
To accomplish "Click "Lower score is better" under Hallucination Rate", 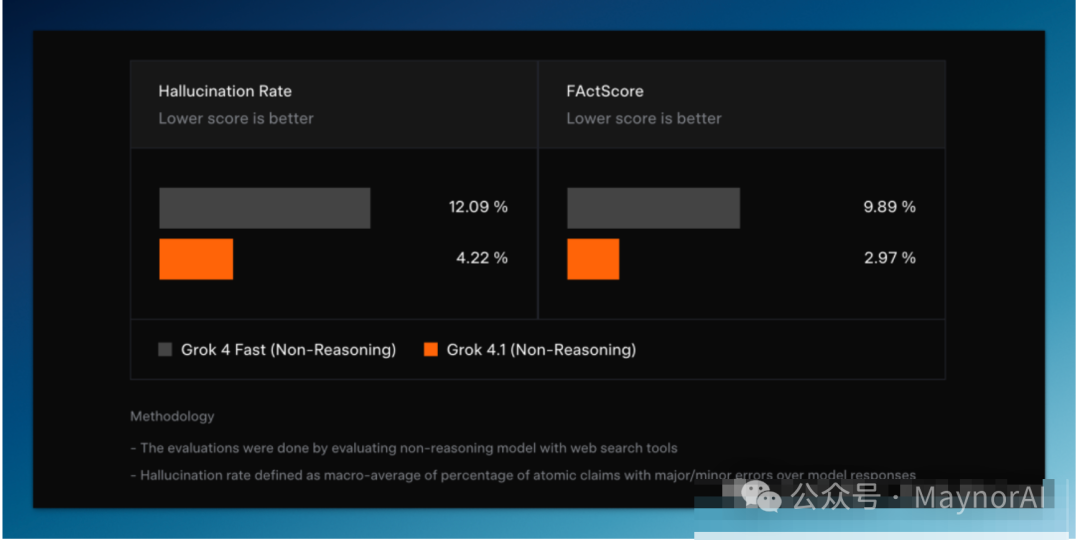I will [236, 118].
